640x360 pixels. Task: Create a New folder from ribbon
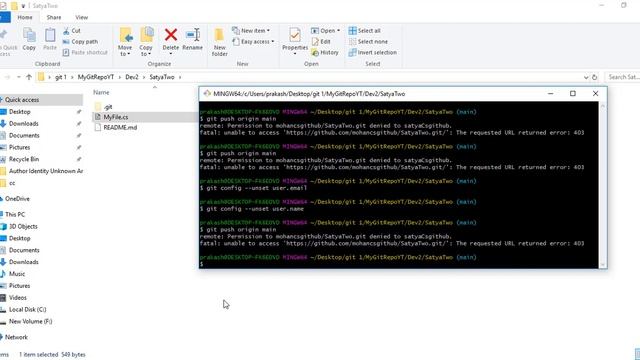(x=220, y=41)
